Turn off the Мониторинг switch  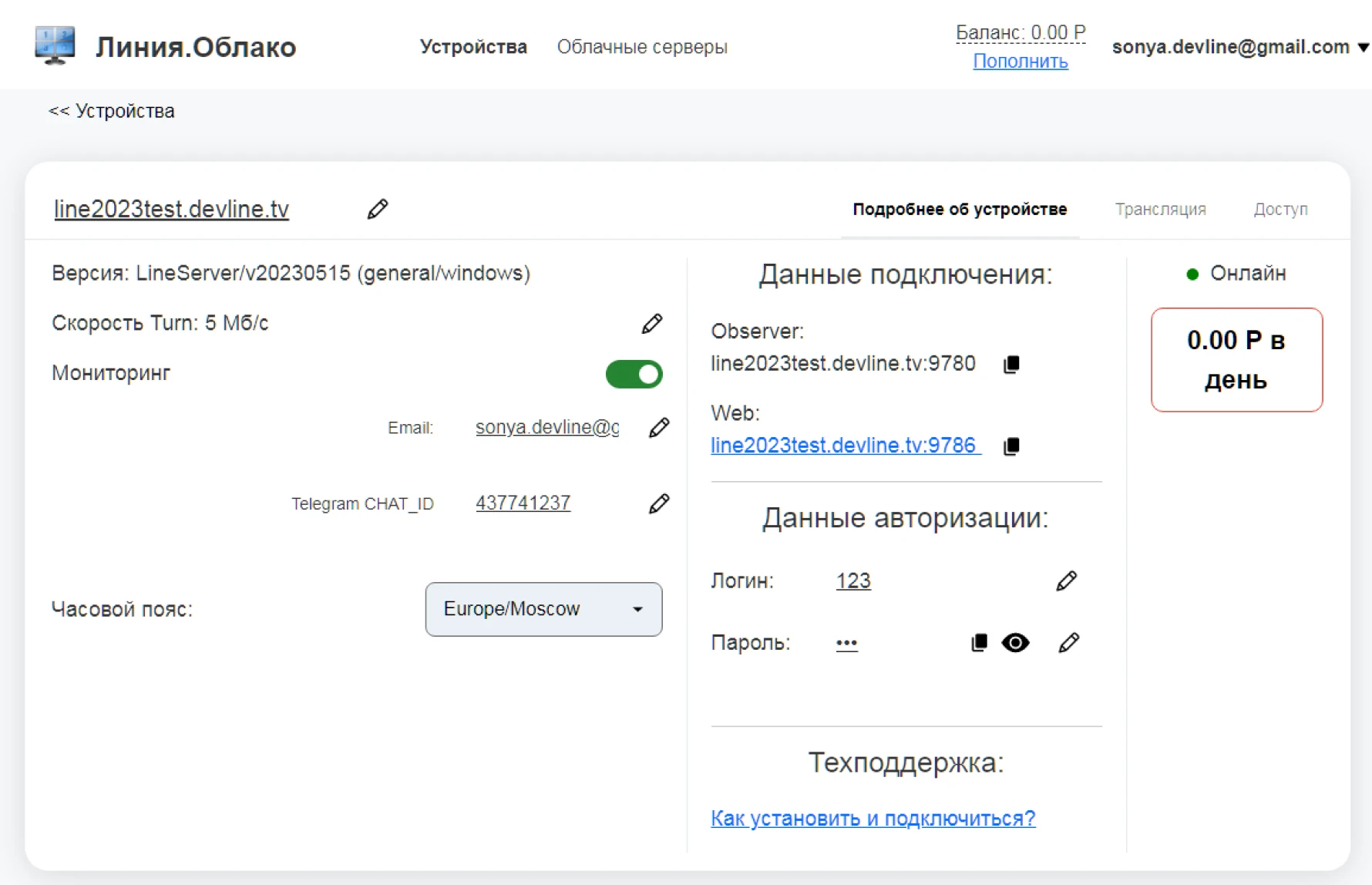click(634, 375)
